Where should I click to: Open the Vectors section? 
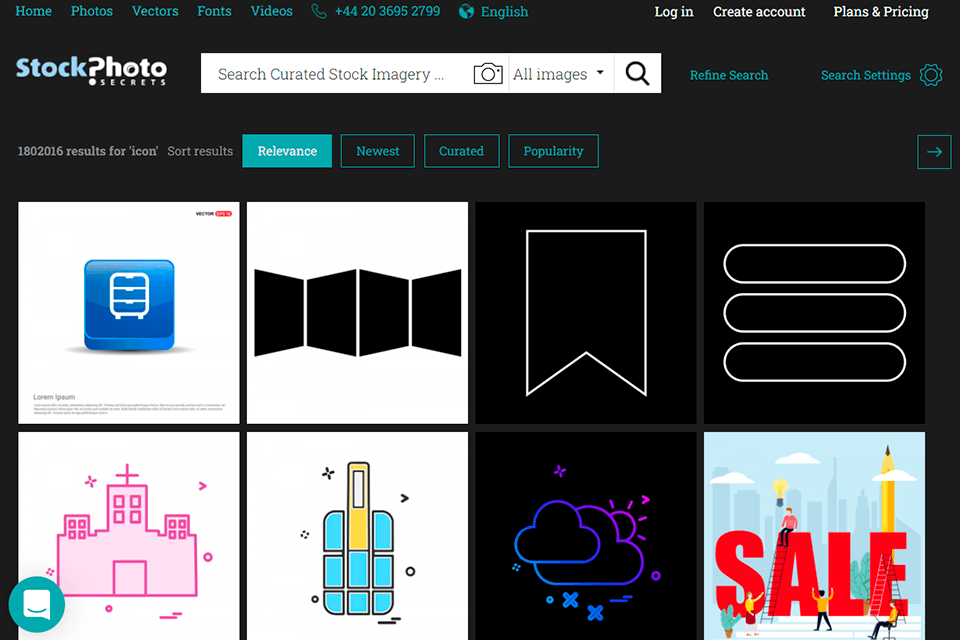[155, 11]
